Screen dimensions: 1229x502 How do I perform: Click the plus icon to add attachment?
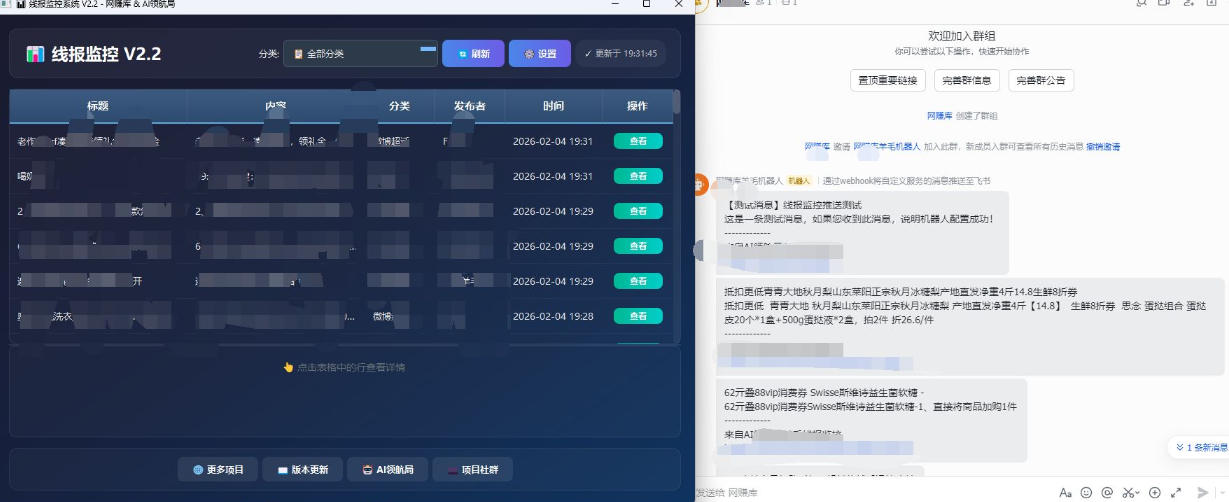click(1155, 493)
